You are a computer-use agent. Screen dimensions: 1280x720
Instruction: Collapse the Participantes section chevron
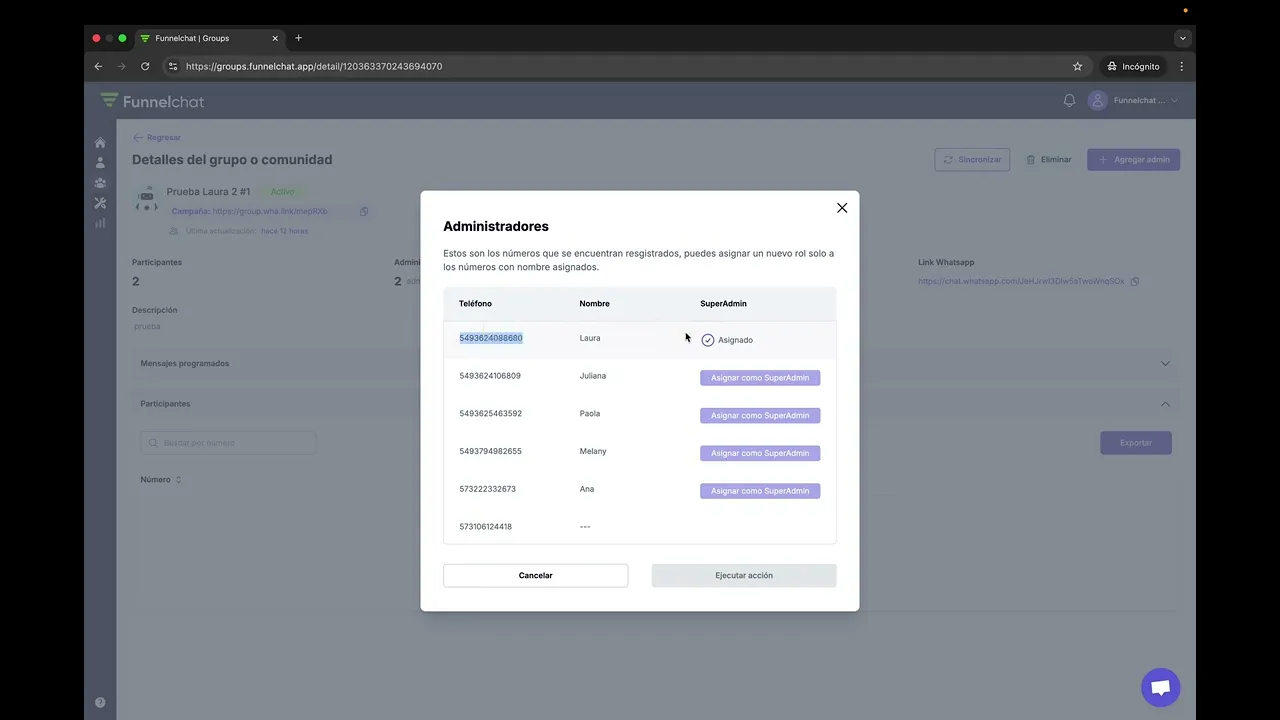(x=1165, y=404)
